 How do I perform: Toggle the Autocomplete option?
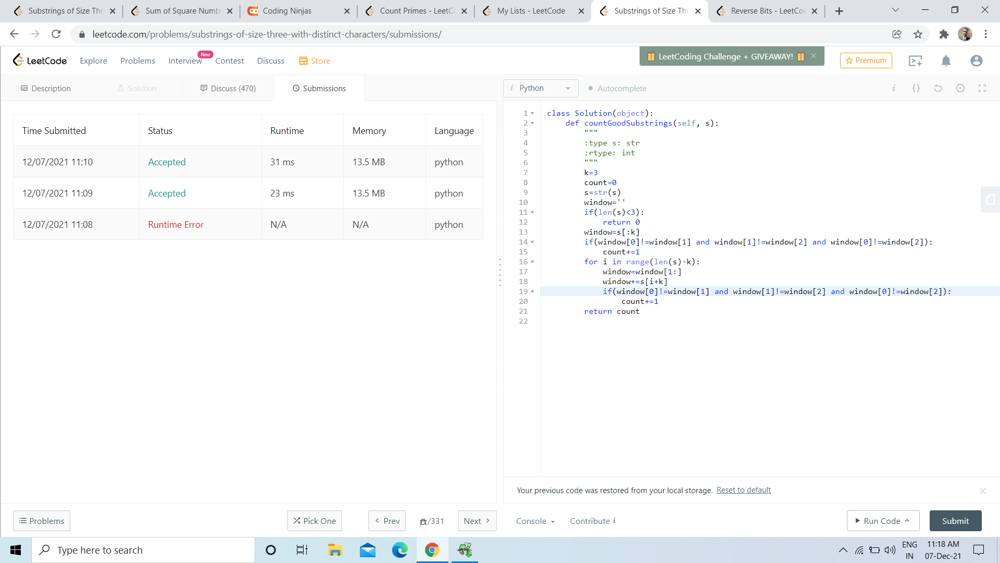[617, 88]
